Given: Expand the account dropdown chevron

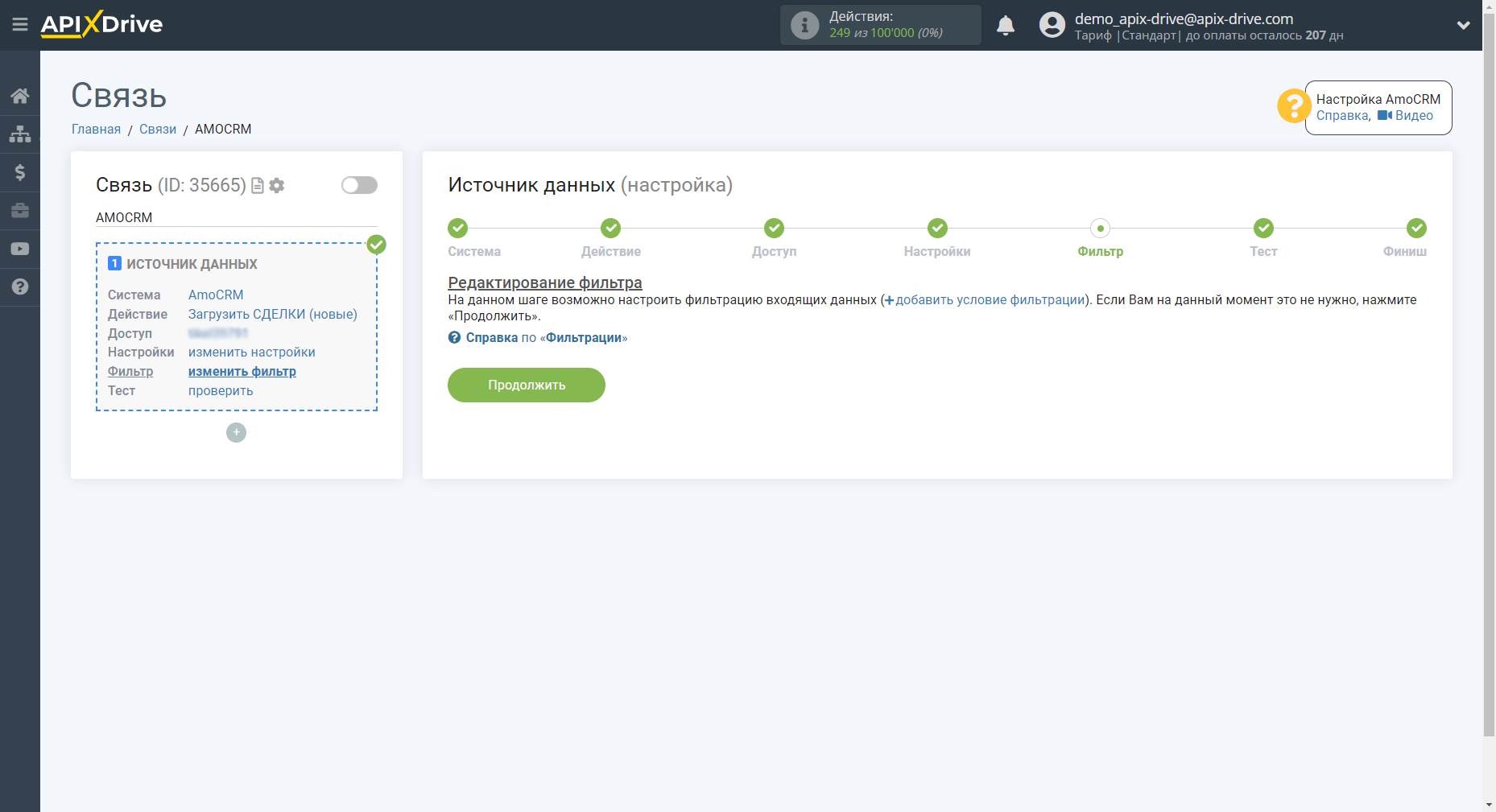Looking at the screenshot, I should coord(1464,26).
